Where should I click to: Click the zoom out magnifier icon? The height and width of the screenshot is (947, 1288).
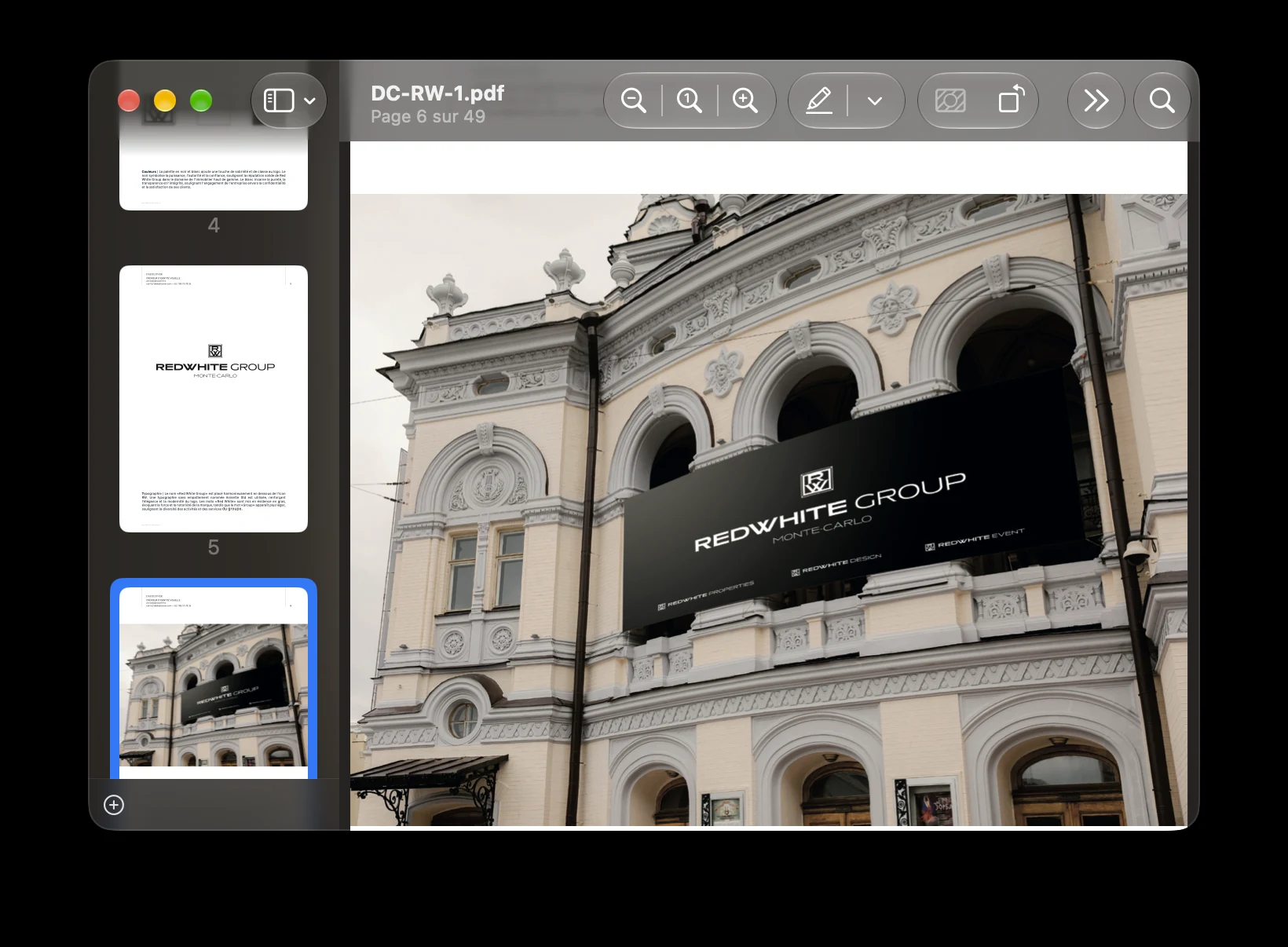633,101
